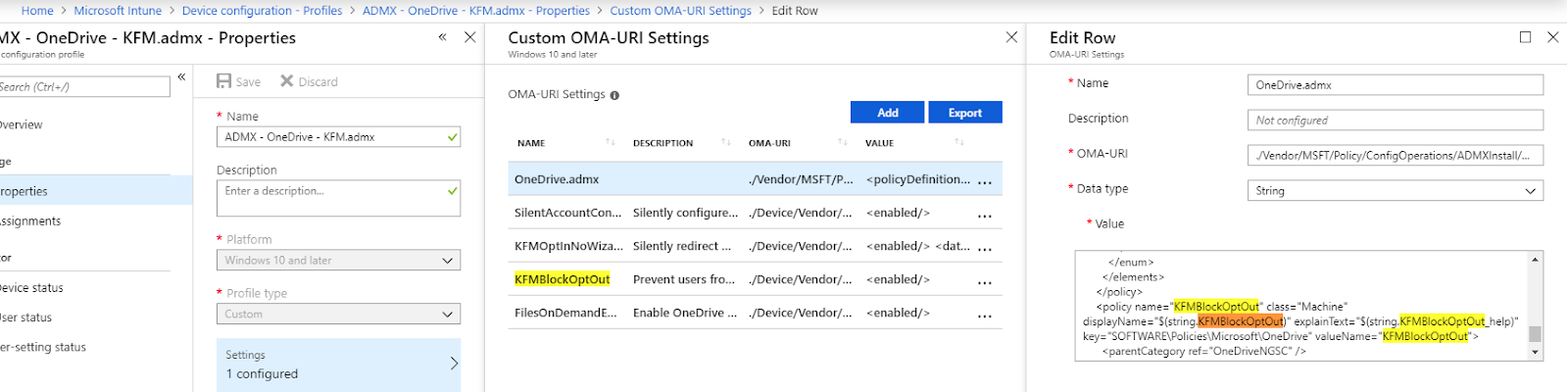Go to Microsoft Intune breadcrumb
The height and width of the screenshot is (392, 1568).
click(x=118, y=11)
